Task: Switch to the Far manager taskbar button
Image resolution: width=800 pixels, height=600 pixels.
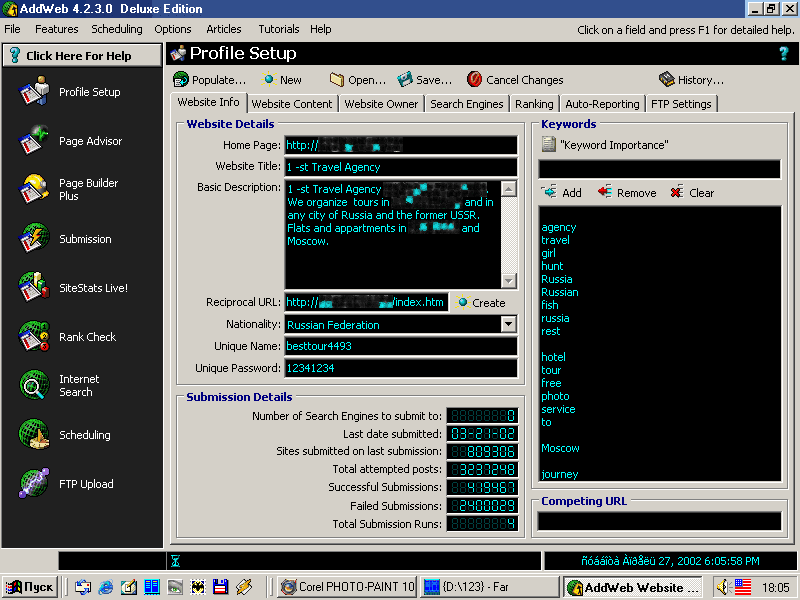Action: pyautogui.click(x=490, y=587)
